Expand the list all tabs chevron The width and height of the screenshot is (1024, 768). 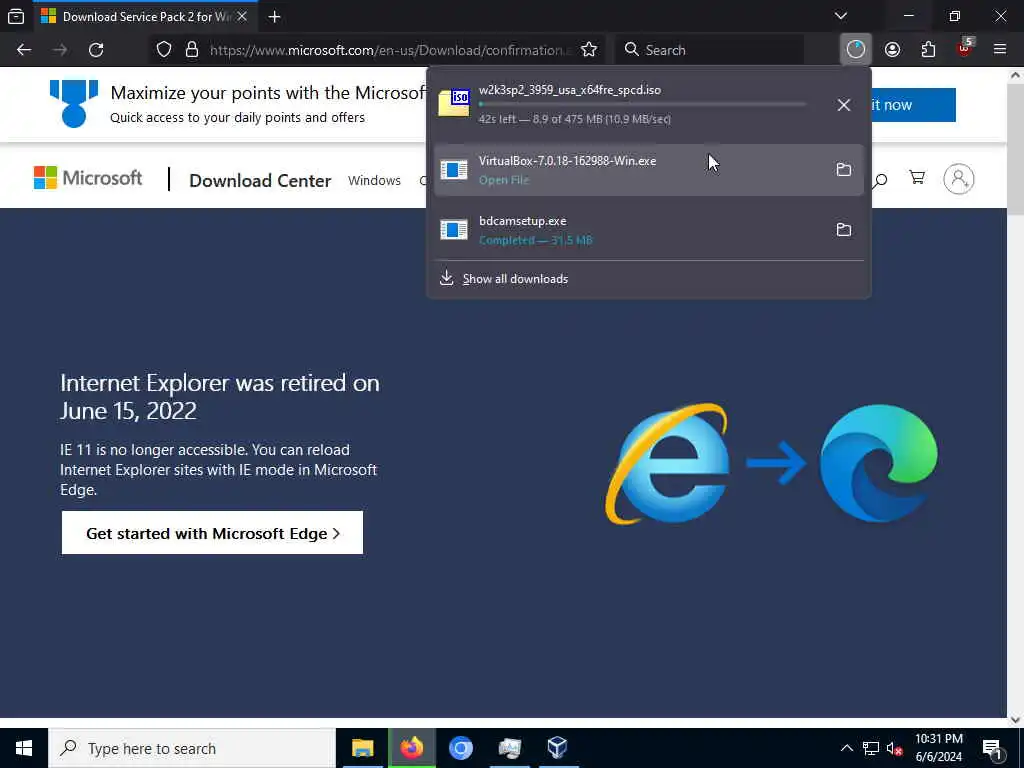click(x=841, y=16)
